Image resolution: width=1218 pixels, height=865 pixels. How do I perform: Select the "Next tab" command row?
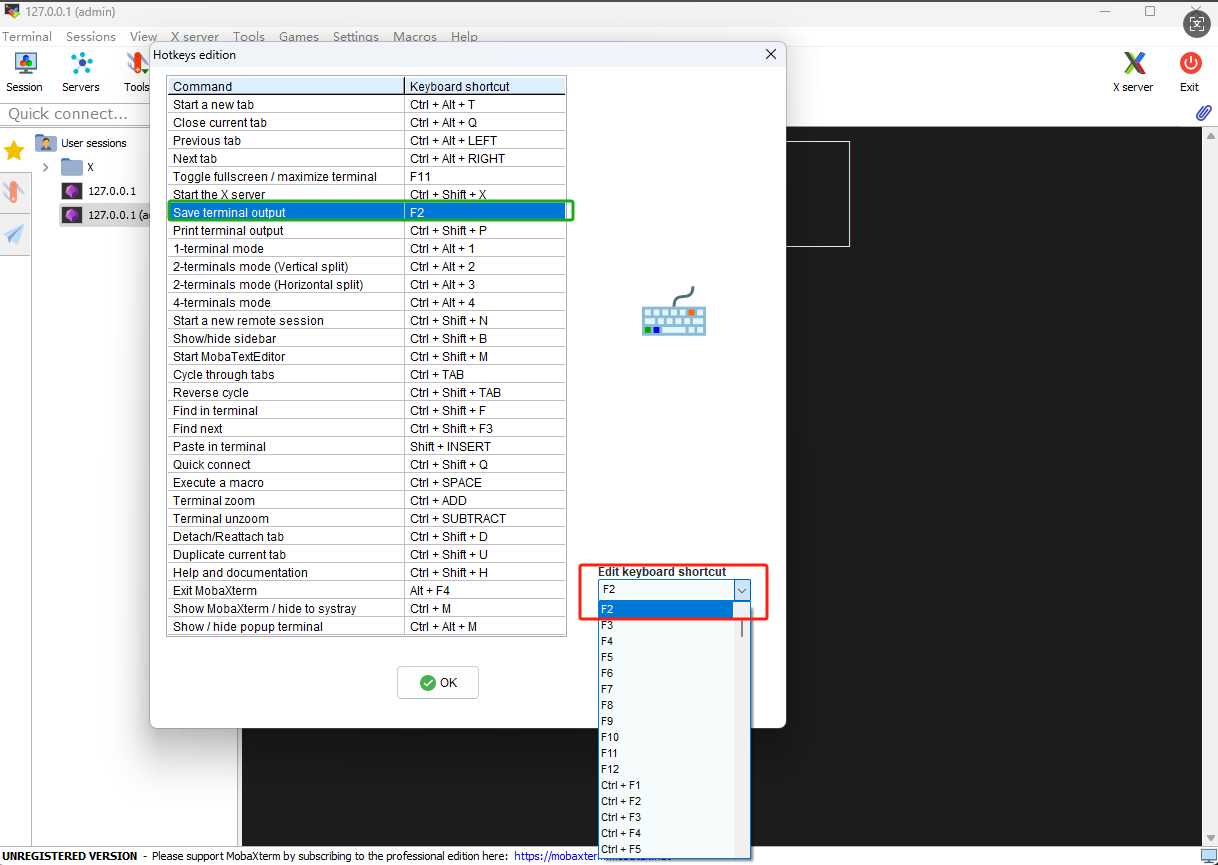coord(366,158)
